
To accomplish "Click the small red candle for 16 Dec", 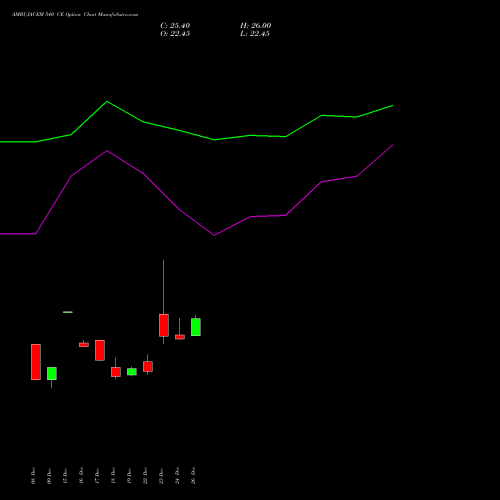I will pyautogui.click(x=84, y=345).
